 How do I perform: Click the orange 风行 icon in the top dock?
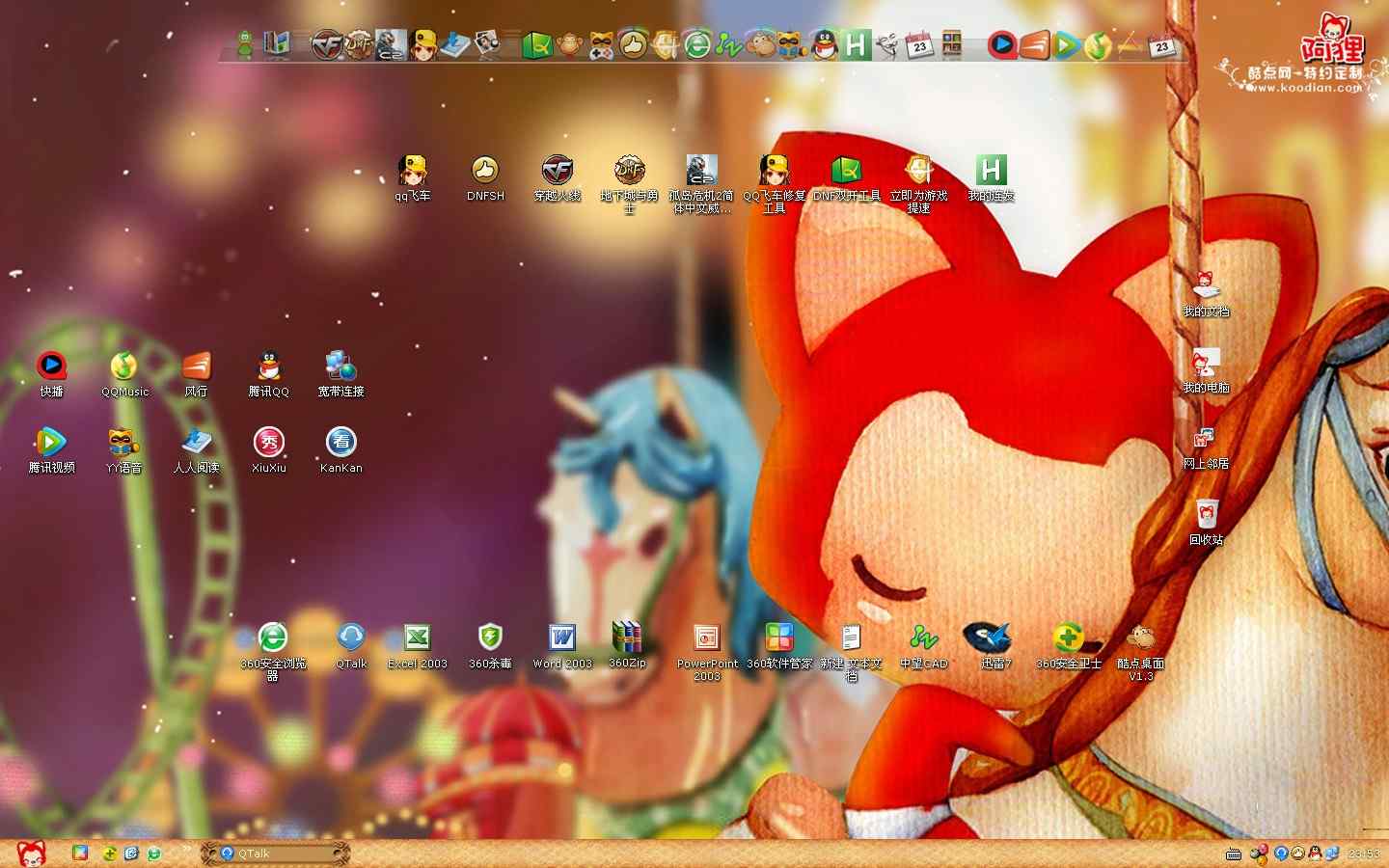tap(1034, 44)
